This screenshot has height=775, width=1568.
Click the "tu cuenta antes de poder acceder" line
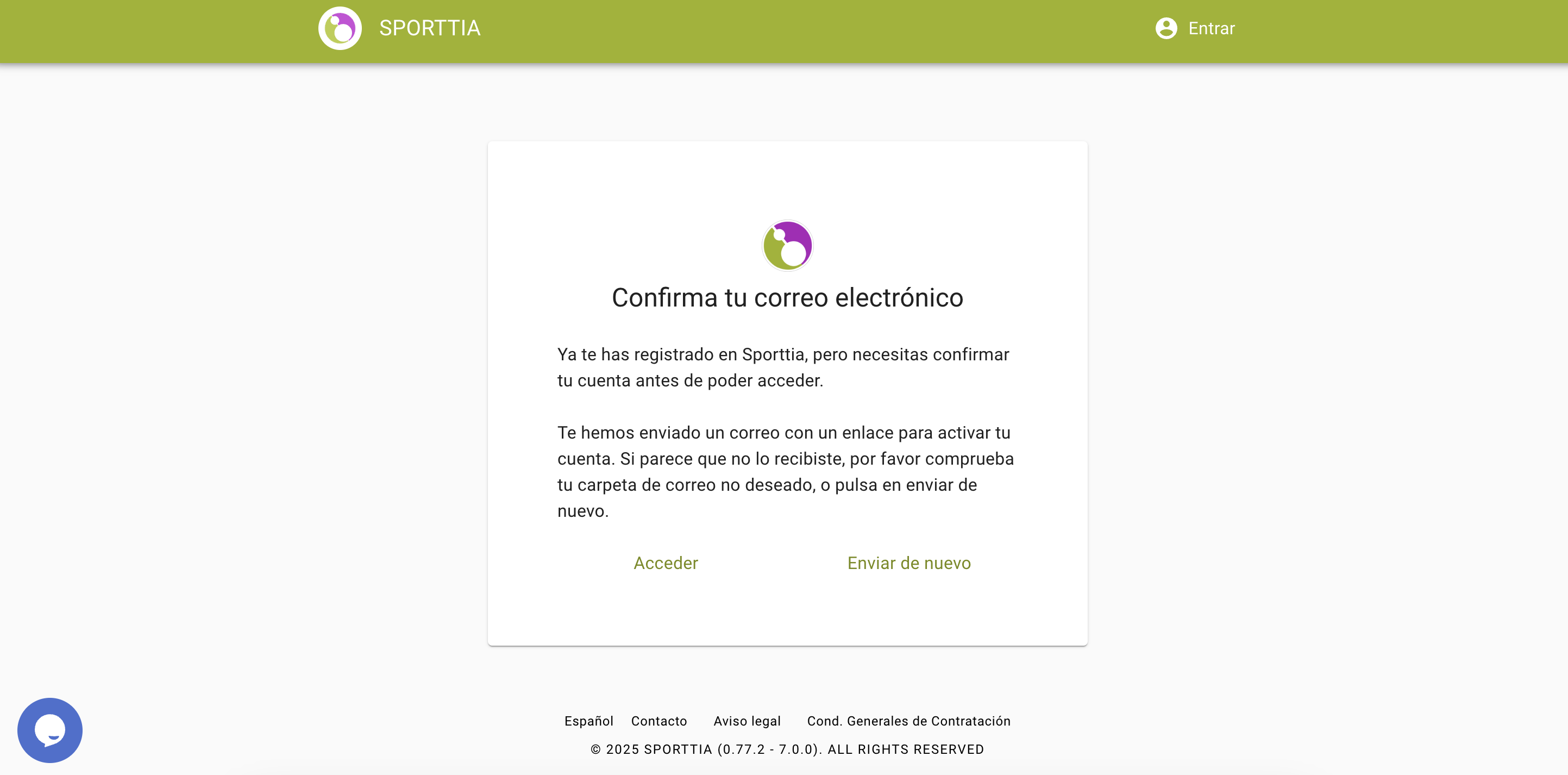click(x=689, y=380)
